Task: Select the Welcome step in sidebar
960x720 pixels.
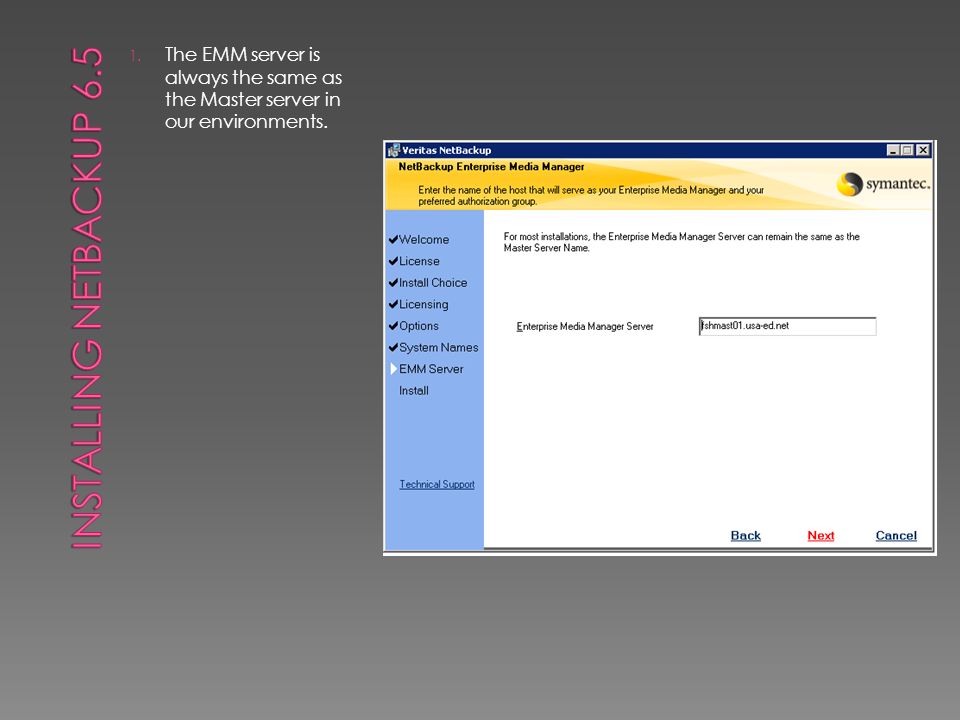Action: pos(424,240)
